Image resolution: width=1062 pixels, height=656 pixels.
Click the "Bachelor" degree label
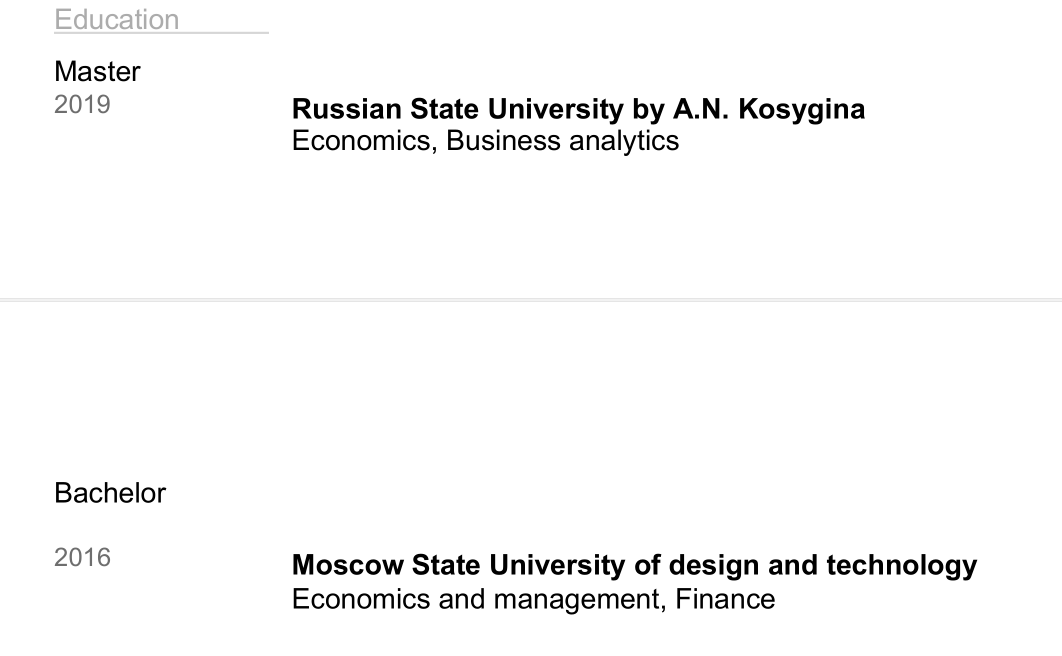(110, 493)
